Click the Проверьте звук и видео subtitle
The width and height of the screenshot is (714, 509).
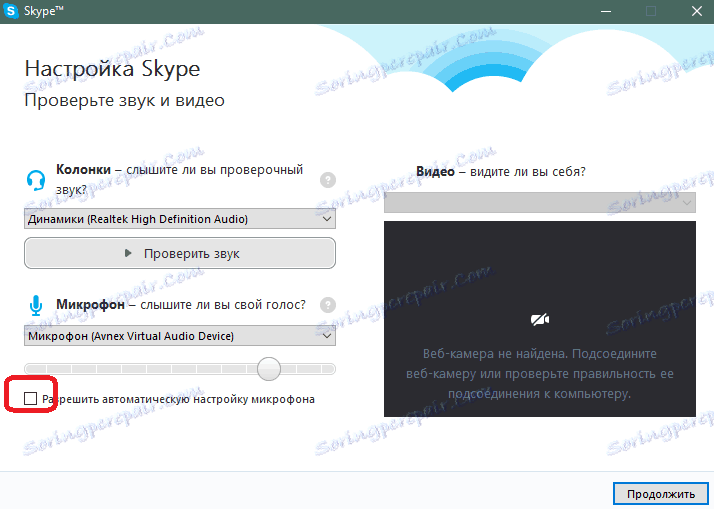tap(124, 100)
